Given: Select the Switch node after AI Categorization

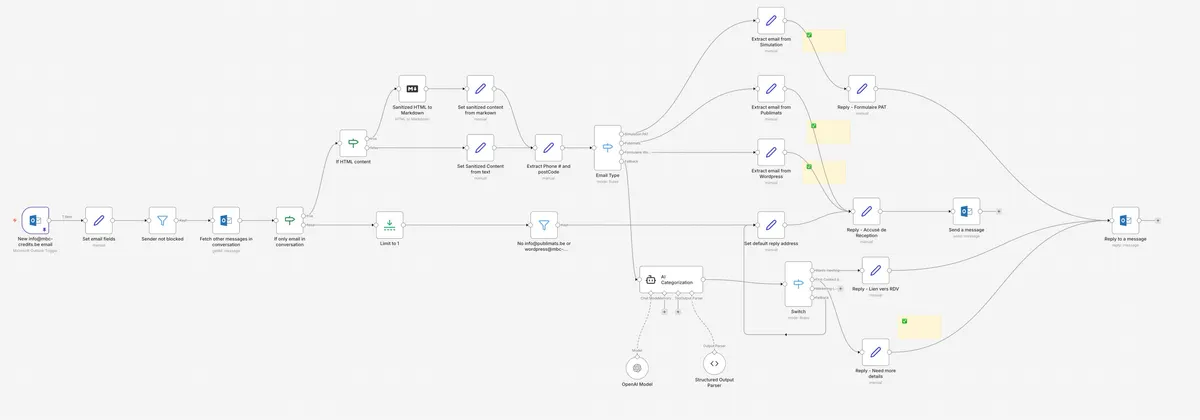Looking at the screenshot, I should tap(798, 284).
